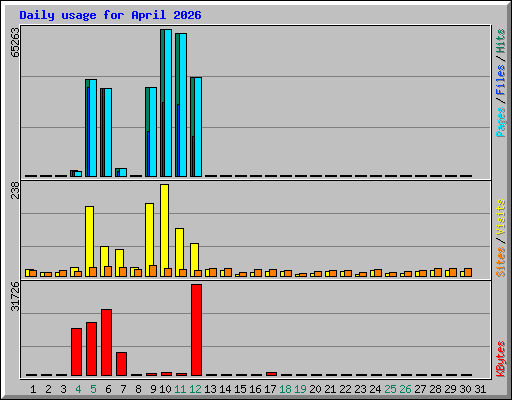Click the day 10 yellow visits bar
This screenshot has height=400, width=512.
(164, 230)
